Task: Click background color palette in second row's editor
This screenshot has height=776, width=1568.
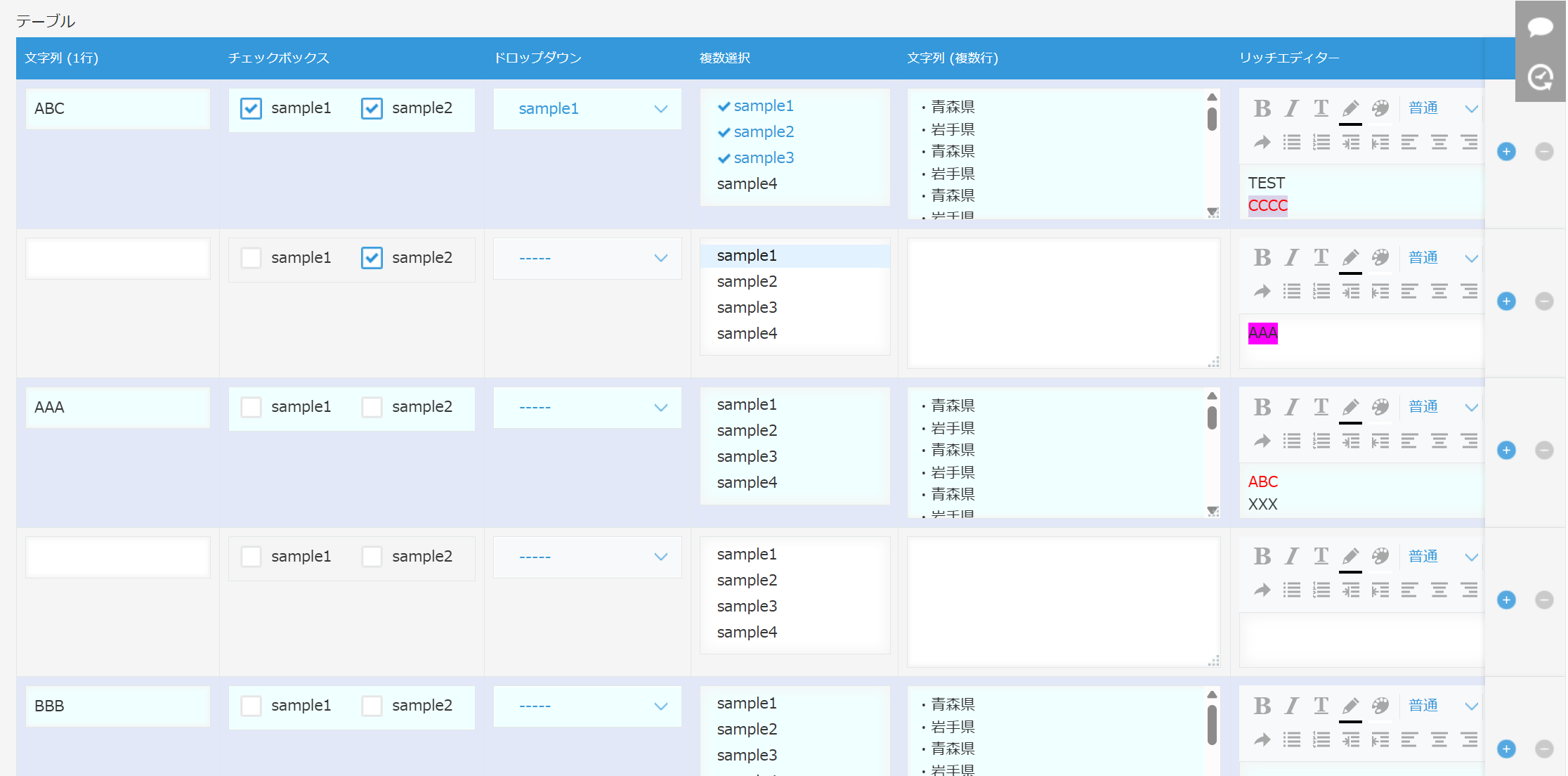Action: (1380, 258)
